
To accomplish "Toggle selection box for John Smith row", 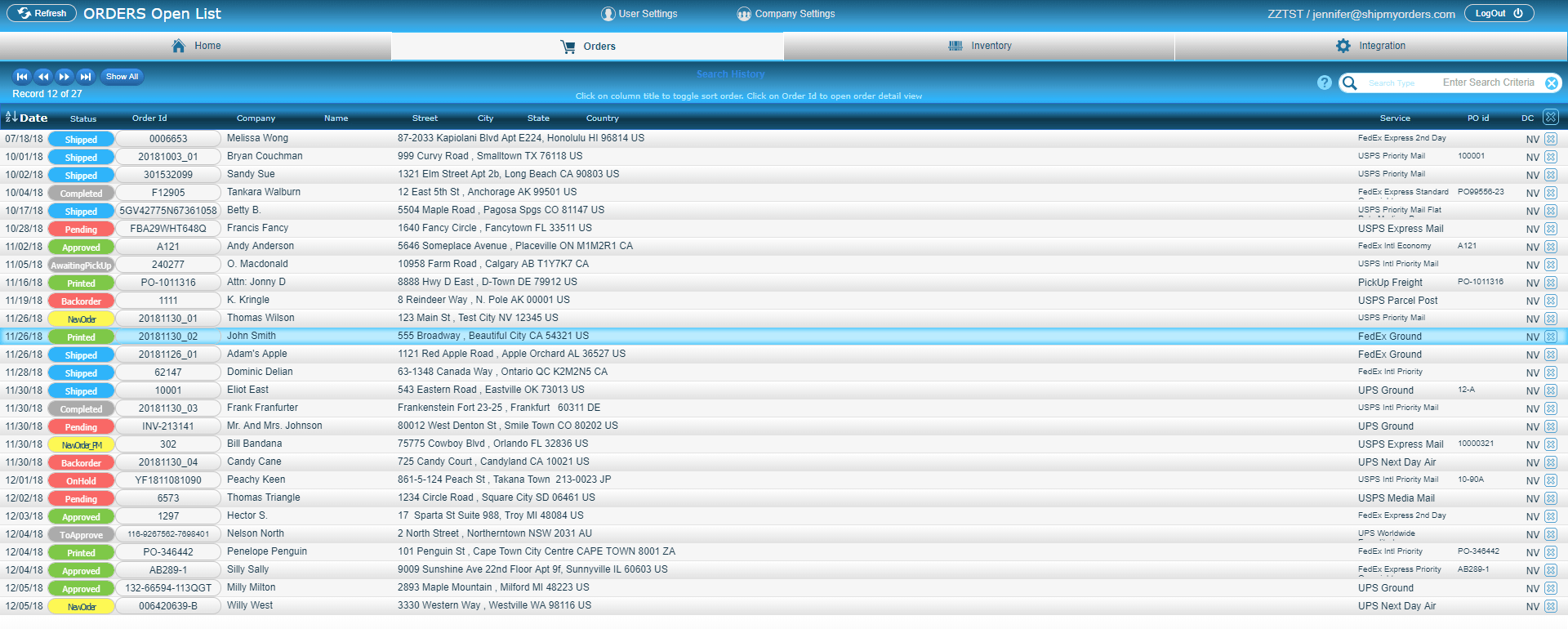I will pyautogui.click(x=1551, y=337).
